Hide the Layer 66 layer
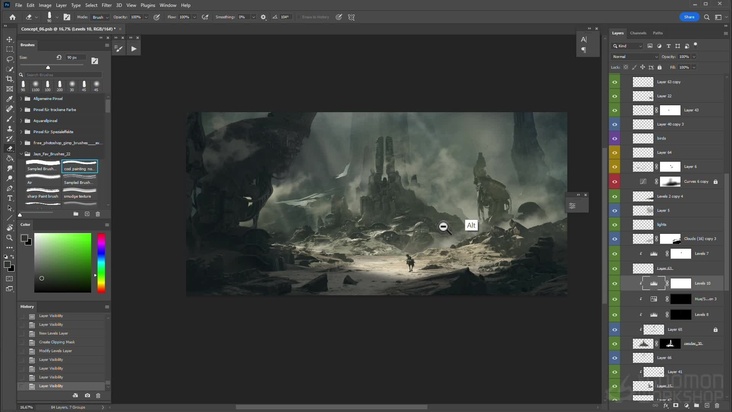The height and width of the screenshot is (412, 732). (615, 358)
